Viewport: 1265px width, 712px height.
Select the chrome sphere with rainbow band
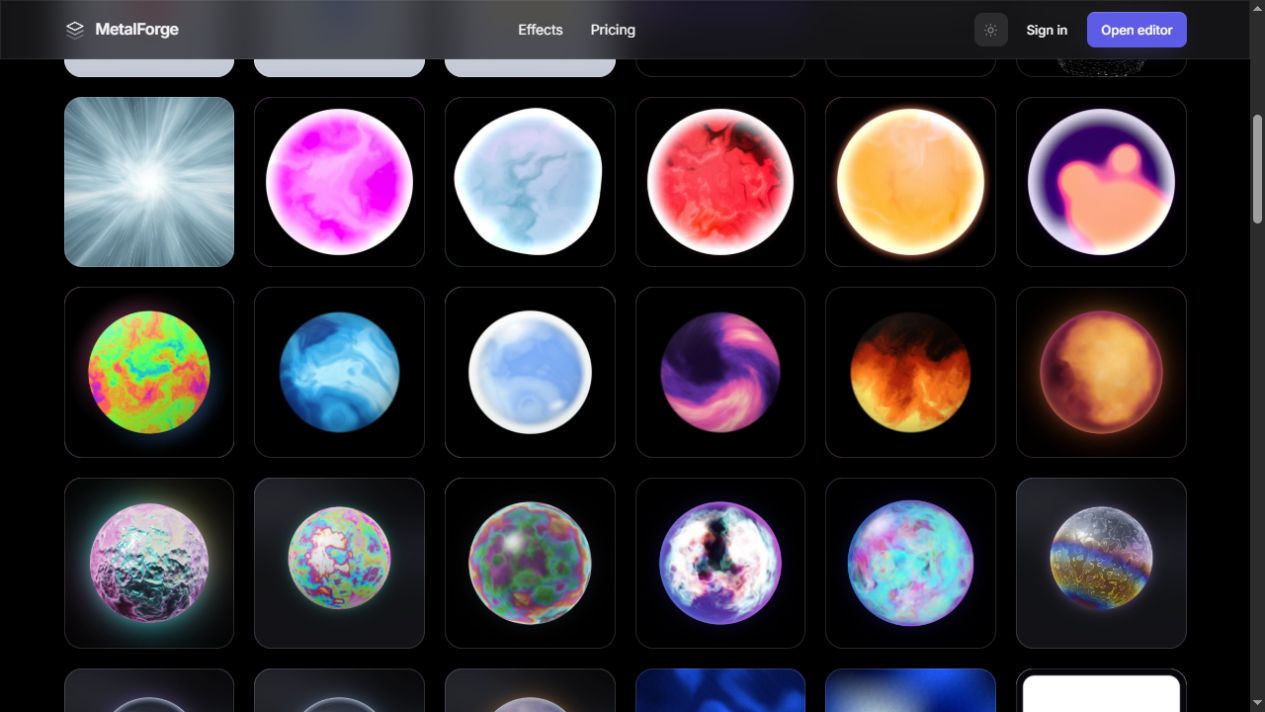(1101, 563)
